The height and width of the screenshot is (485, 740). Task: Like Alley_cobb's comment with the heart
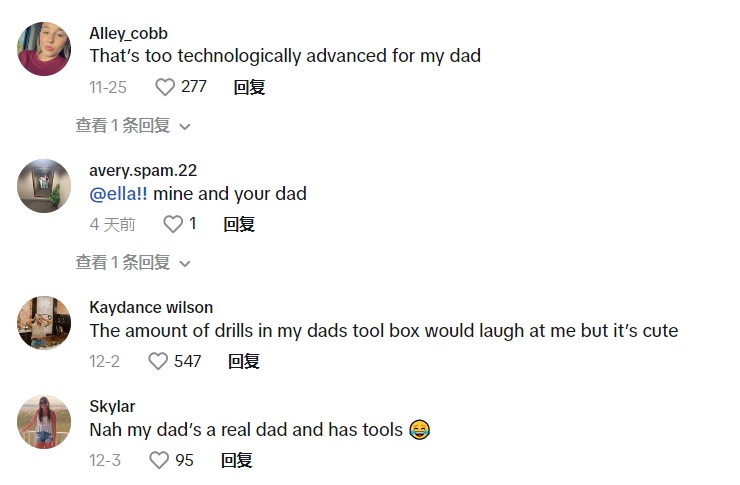165,87
